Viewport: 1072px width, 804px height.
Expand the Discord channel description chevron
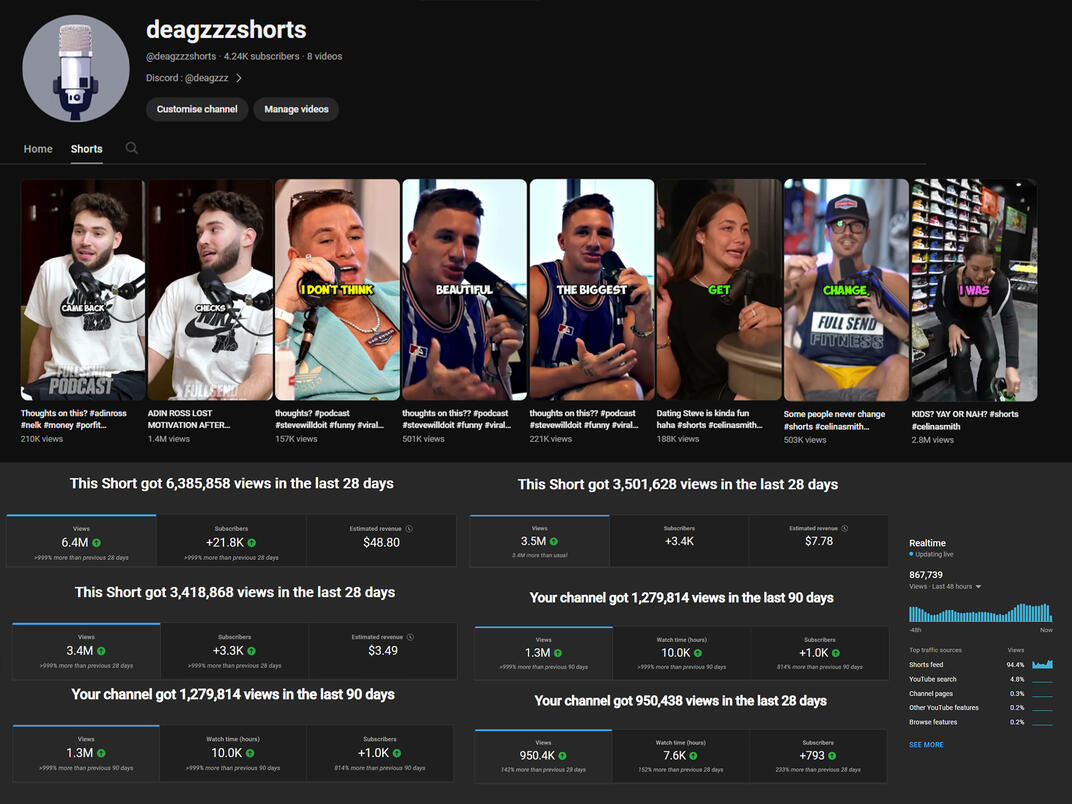[239, 78]
